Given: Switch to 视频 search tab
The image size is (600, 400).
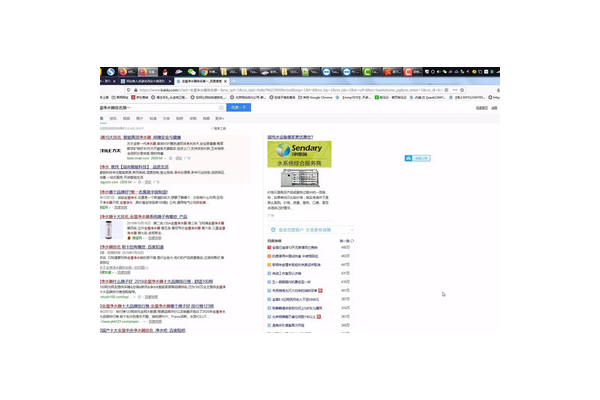Looking at the screenshot, I should pos(126,119).
